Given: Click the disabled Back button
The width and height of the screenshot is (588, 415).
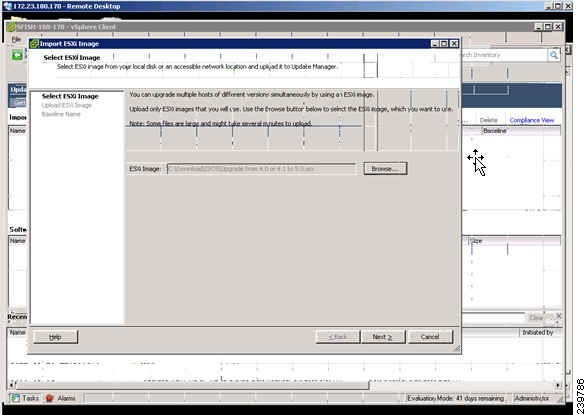Looking at the screenshot, I should pos(338,337).
